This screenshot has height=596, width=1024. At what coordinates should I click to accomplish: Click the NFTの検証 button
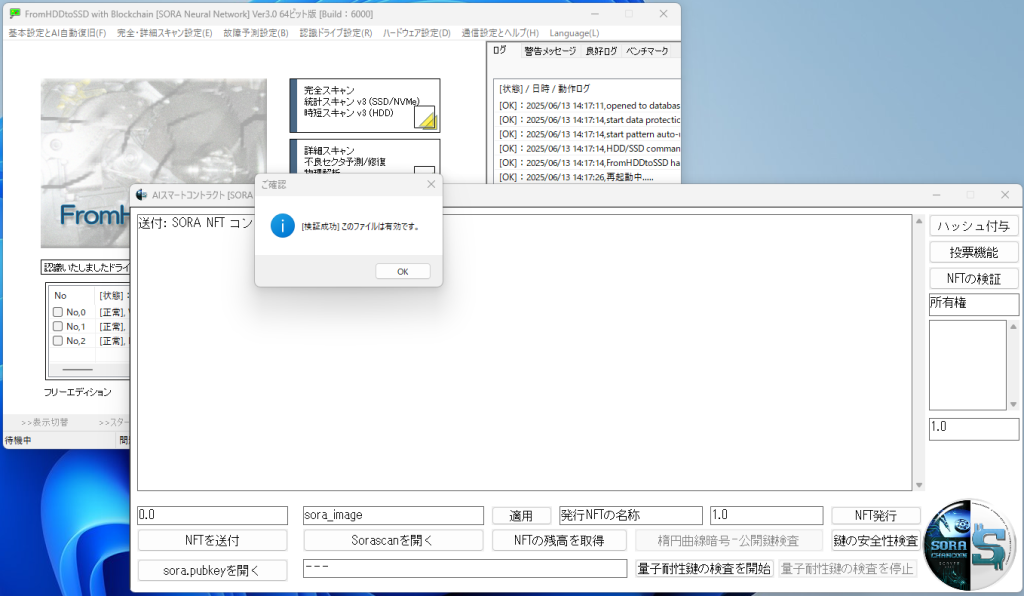point(974,279)
